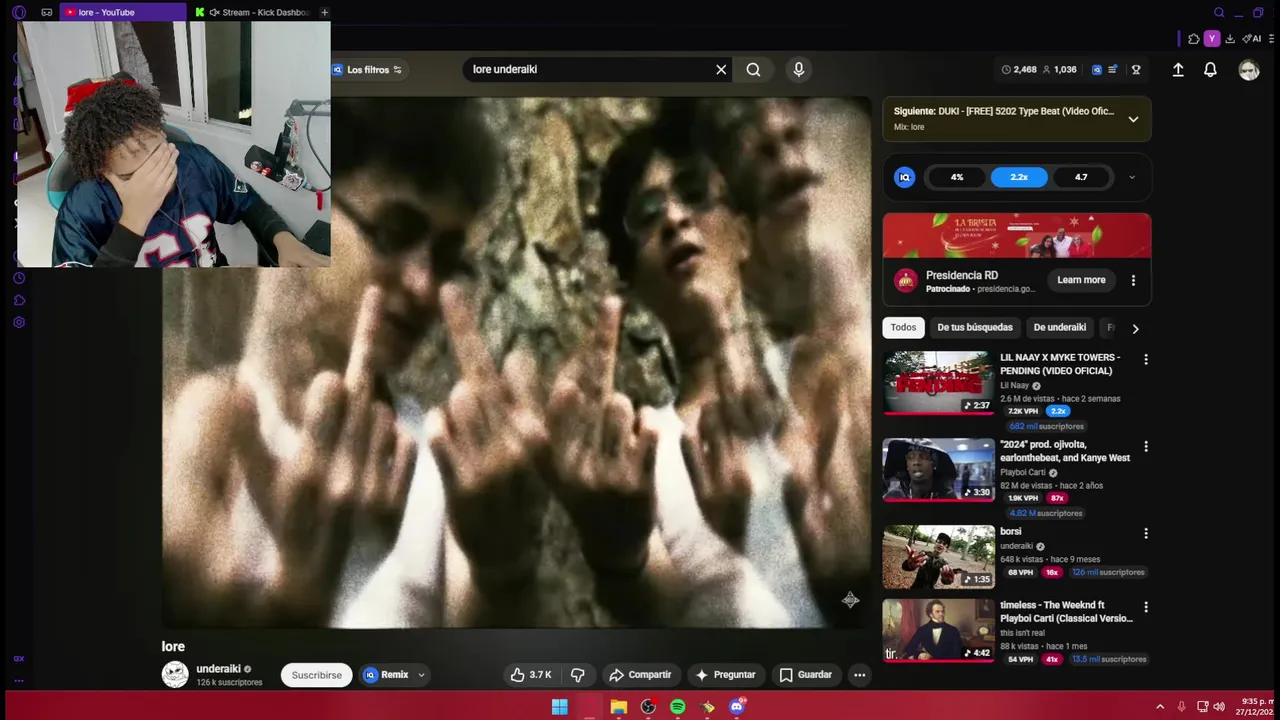Open the volume control in the tray
This screenshot has height=720, width=1280.
[1219, 707]
